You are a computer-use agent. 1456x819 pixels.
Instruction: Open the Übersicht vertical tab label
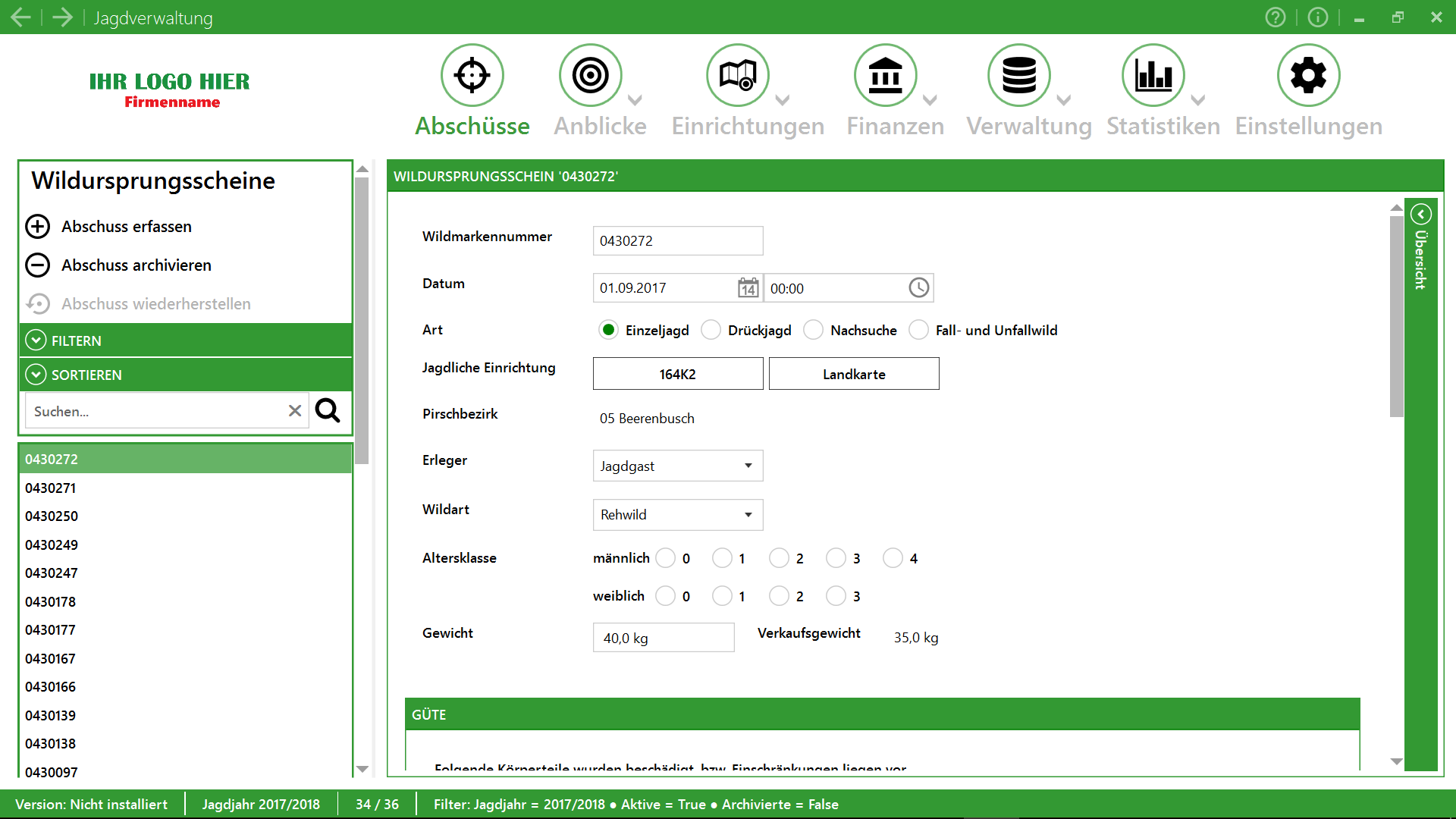click(x=1420, y=259)
